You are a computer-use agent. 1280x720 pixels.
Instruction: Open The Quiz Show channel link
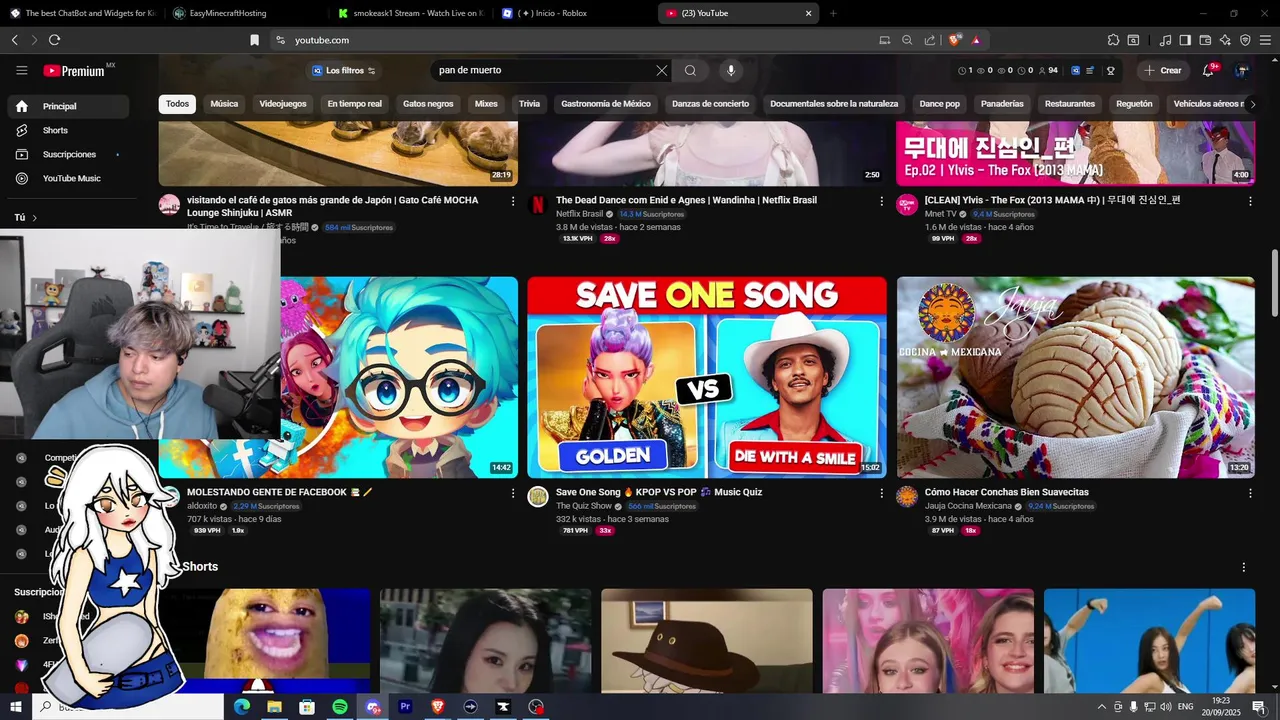click(584, 506)
